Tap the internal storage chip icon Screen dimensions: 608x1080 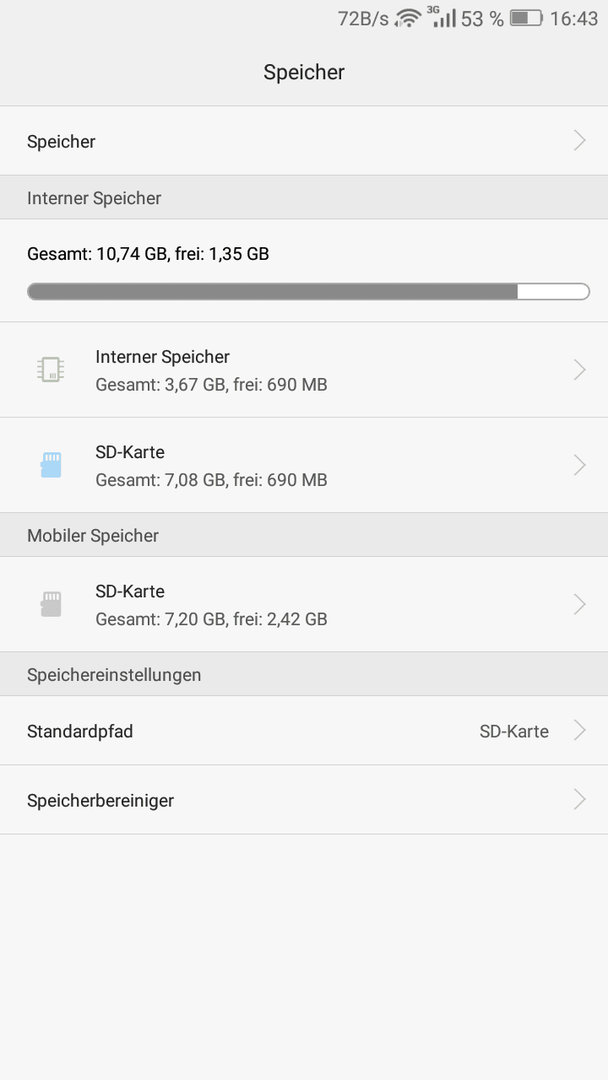pos(51,370)
